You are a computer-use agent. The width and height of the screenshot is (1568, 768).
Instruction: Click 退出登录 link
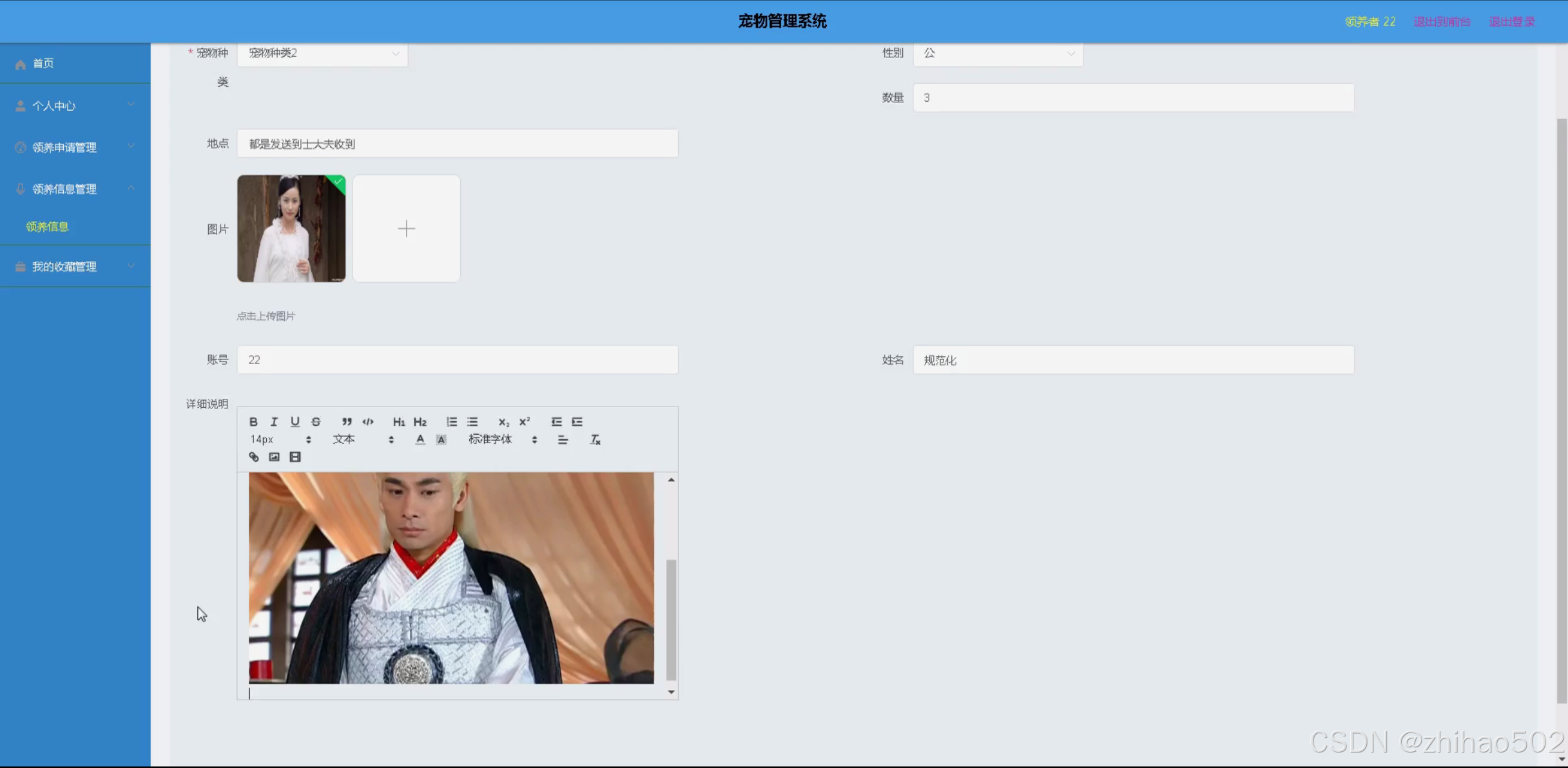pos(1511,21)
